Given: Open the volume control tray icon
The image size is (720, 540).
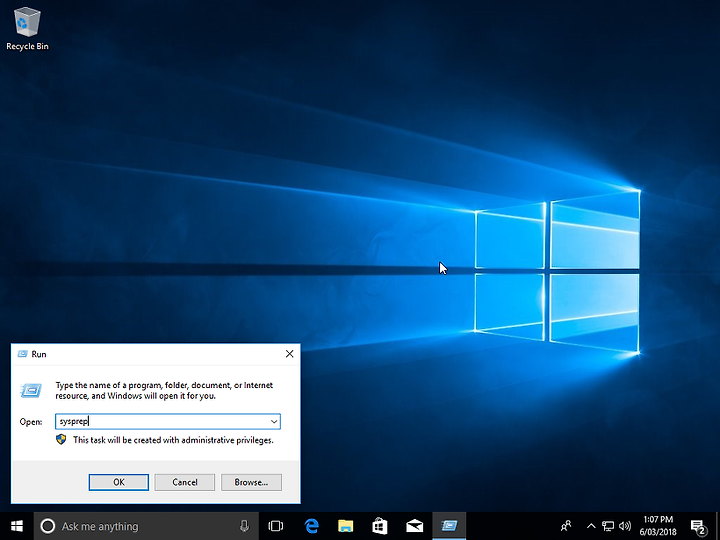Looking at the screenshot, I should [624, 526].
